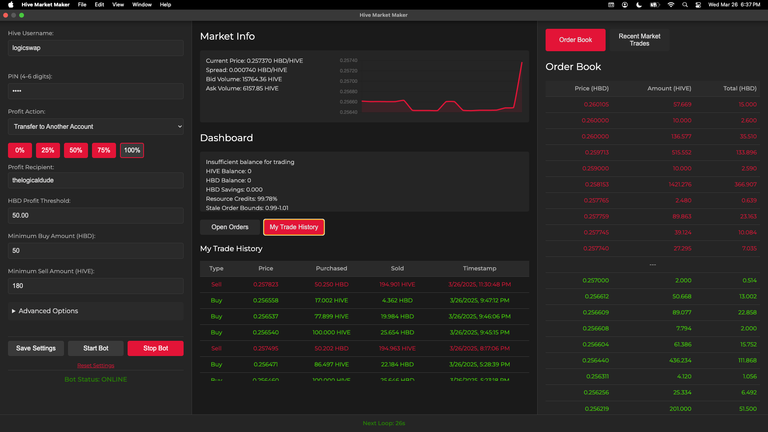Click Price (HBD) order book header
The width and height of the screenshot is (768, 432).
591,88
